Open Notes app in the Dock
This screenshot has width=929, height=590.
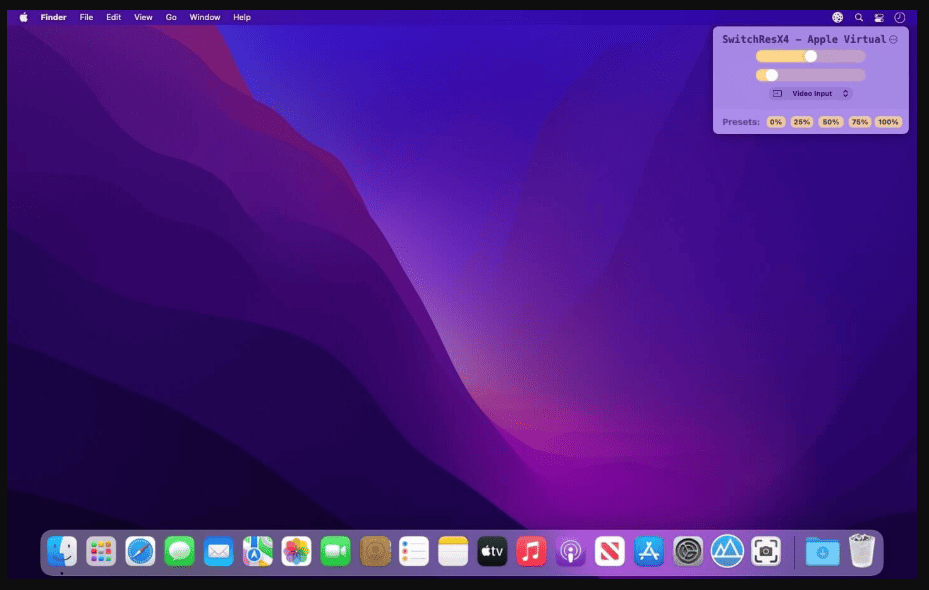tap(453, 551)
